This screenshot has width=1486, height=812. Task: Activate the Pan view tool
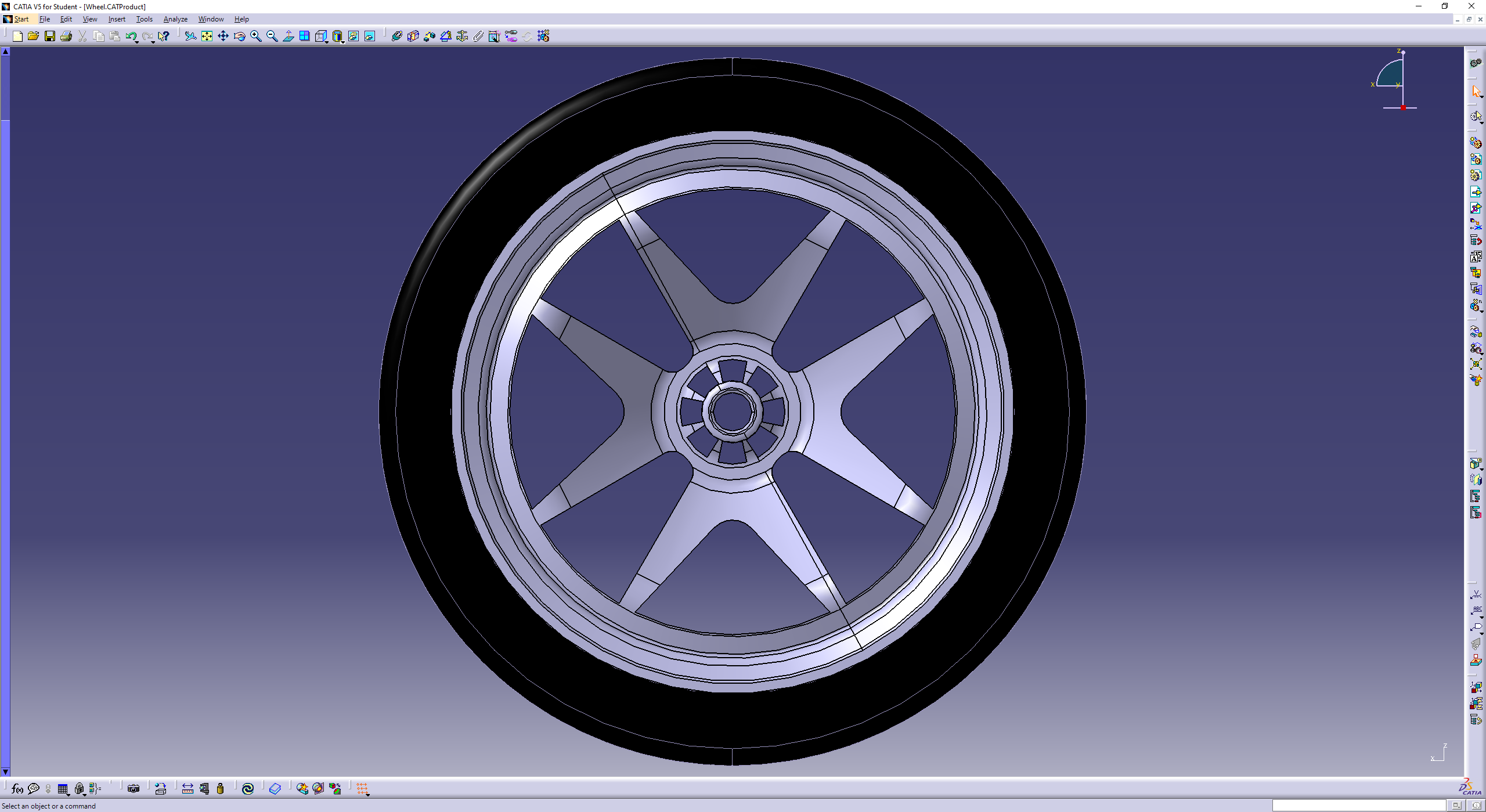(x=223, y=37)
